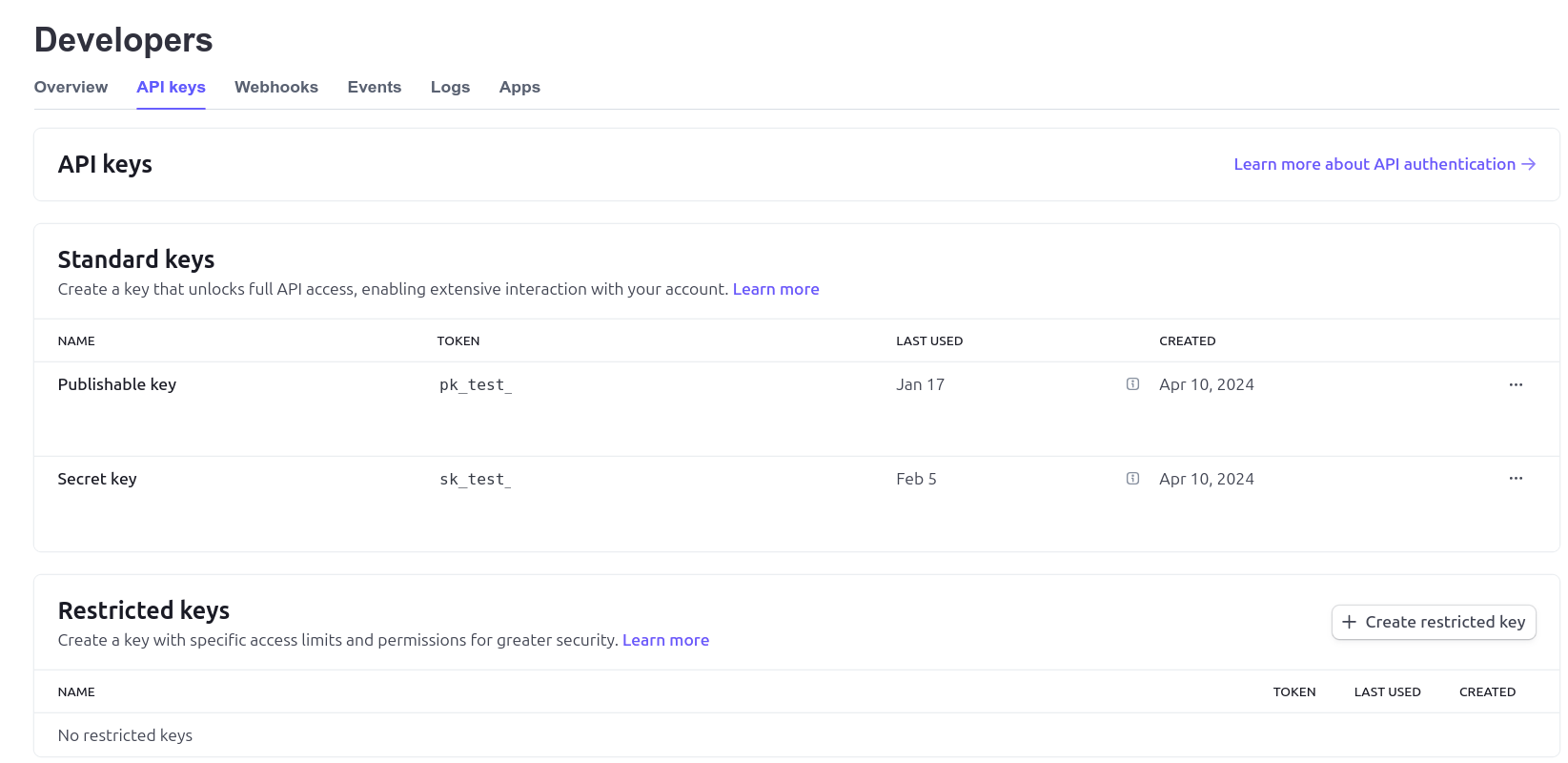Select the API keys tab
The width and height of the screenshot is (1568, 763).
171,87
